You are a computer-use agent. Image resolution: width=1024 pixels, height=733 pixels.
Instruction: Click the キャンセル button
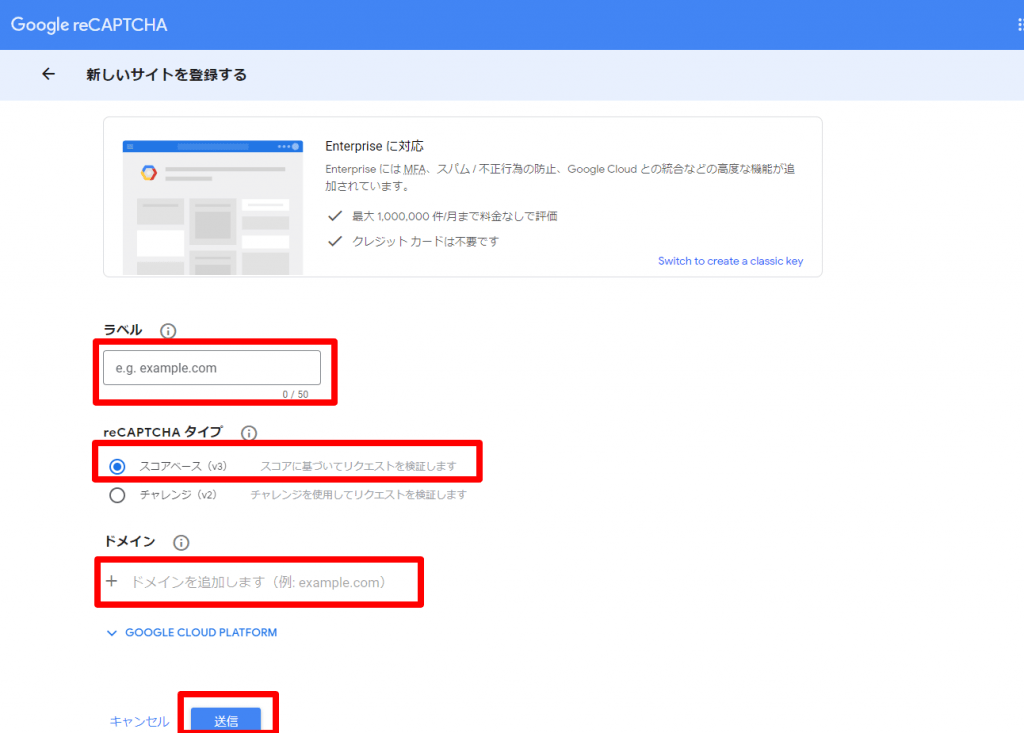click(139, 721)
